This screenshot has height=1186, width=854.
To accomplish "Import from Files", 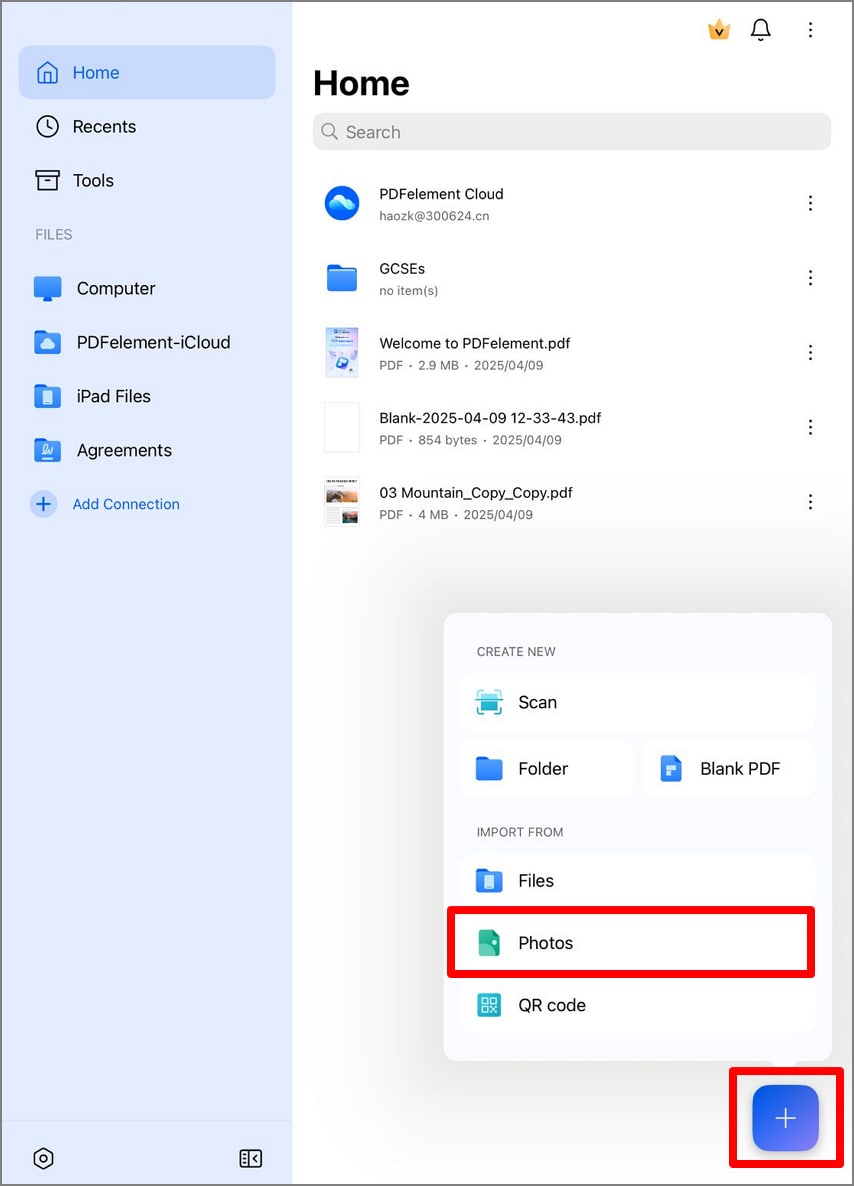I will [637, 880].
